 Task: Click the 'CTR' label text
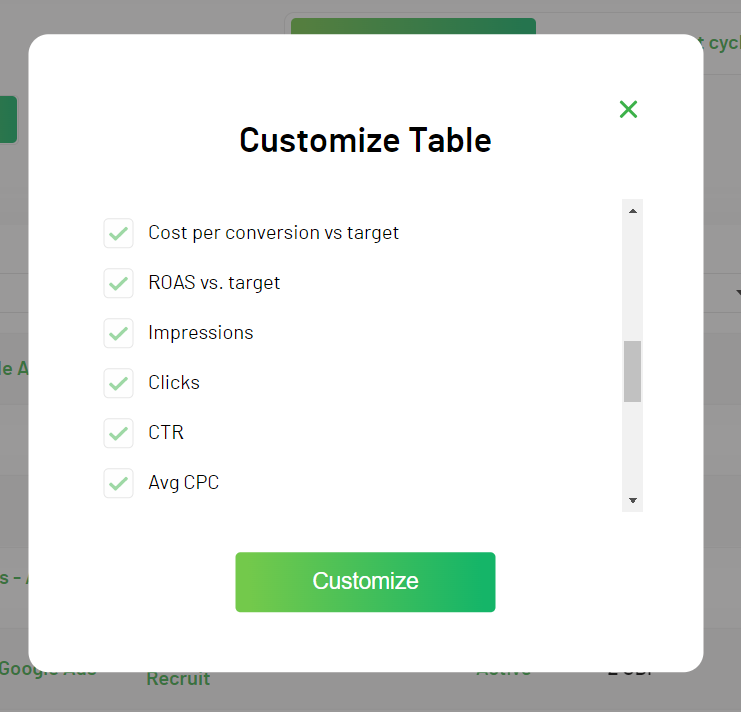pyautogui.click(x=166, y=433)
